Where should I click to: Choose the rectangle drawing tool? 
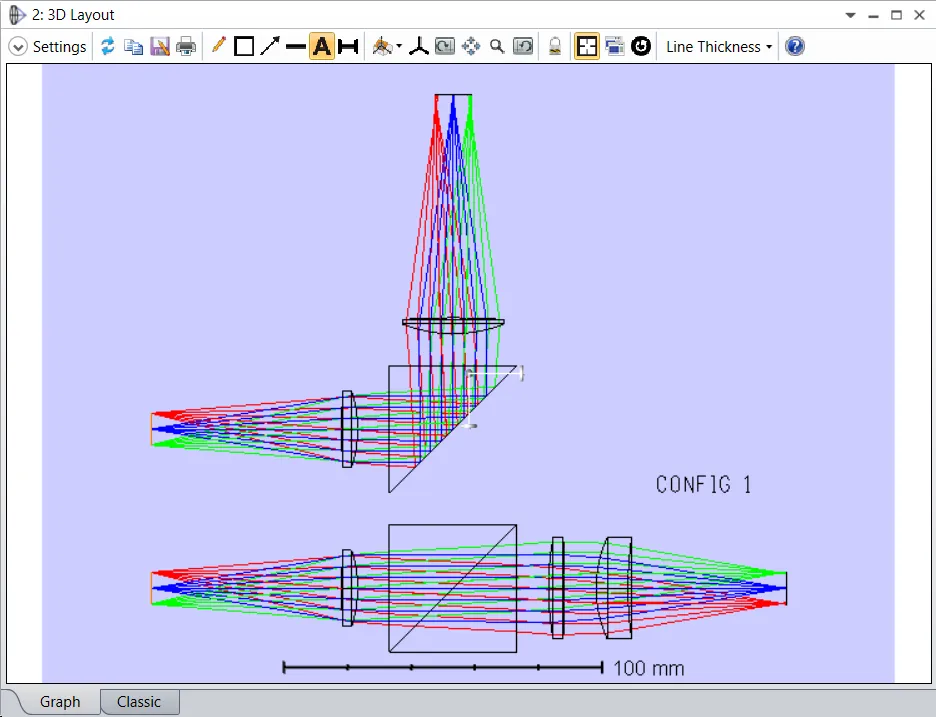[x=244, y=47]
